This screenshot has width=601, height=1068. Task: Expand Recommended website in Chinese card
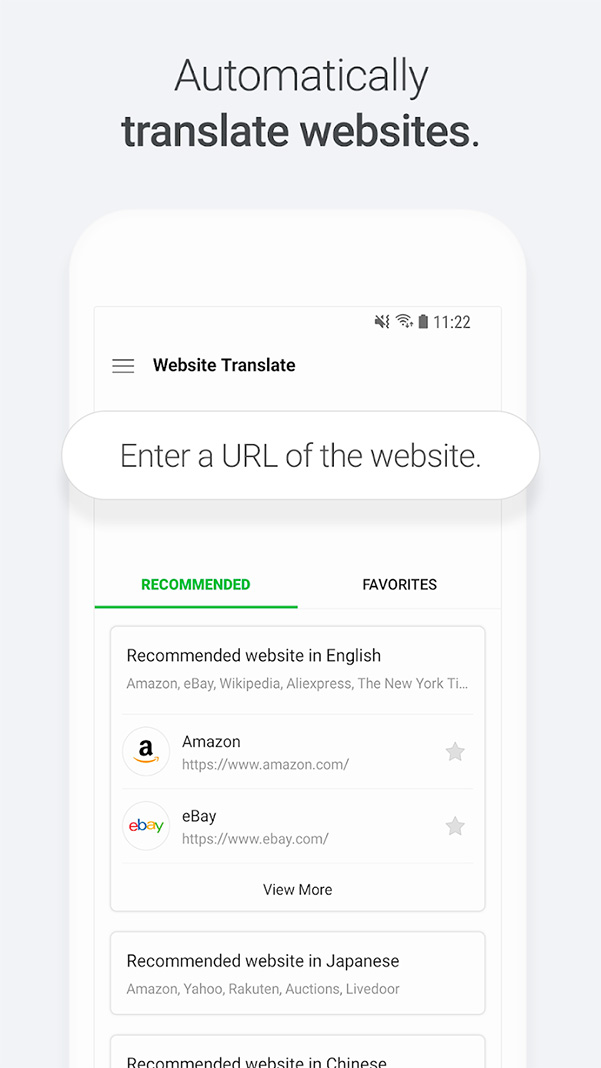pyautogui.click(x=298, y=1052)
